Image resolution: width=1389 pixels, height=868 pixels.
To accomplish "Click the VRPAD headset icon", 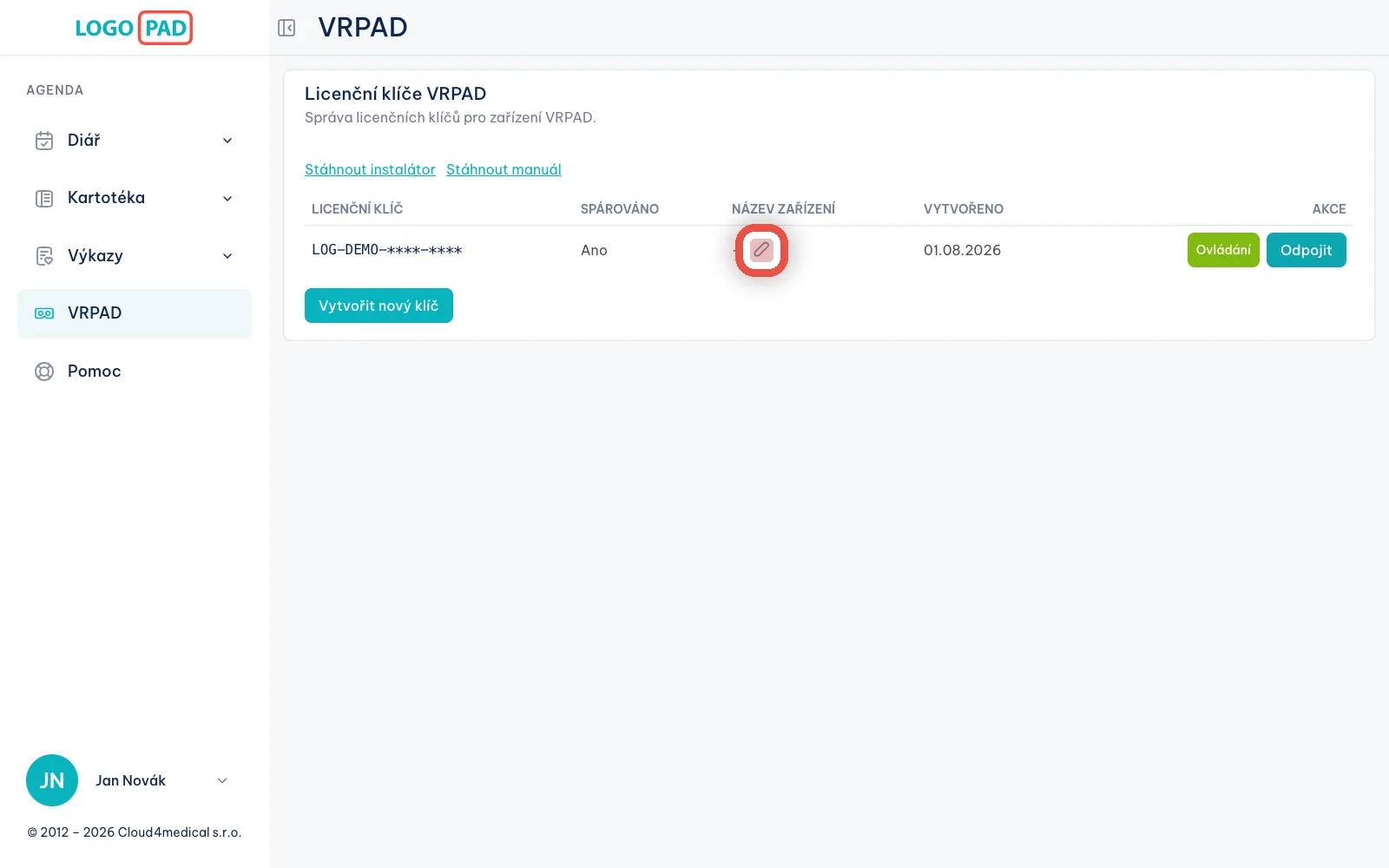I will coord(44,313).
